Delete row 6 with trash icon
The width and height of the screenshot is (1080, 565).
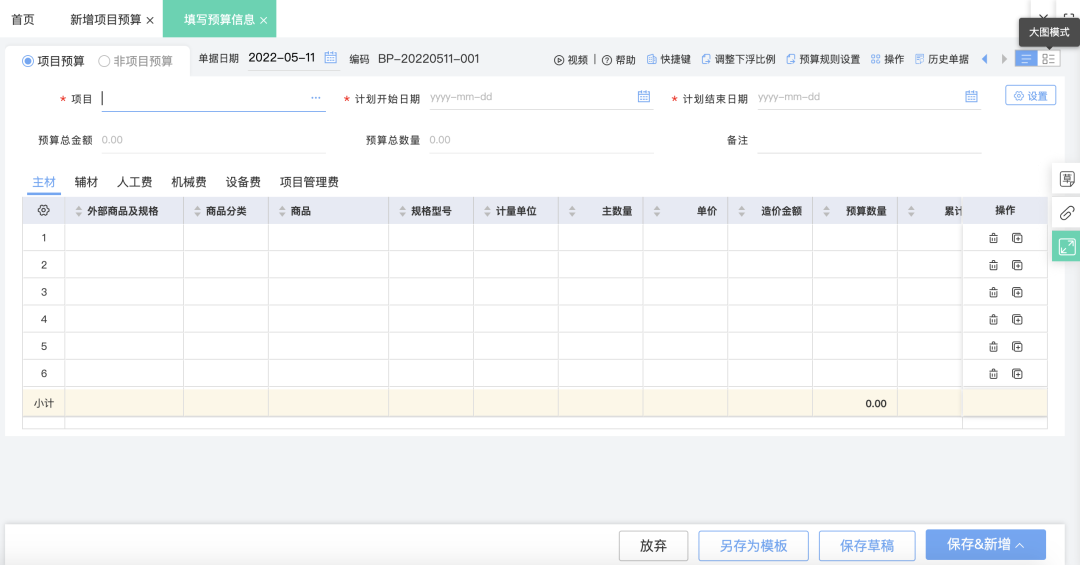993,373
